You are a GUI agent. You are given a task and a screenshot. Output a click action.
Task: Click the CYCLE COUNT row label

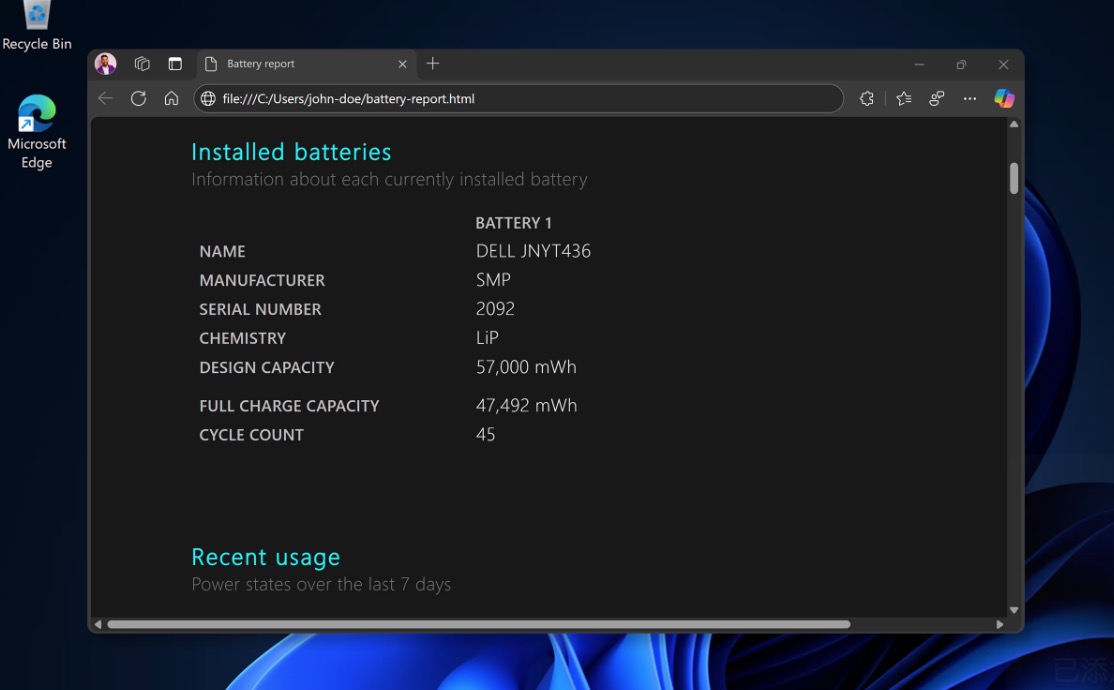252,436
